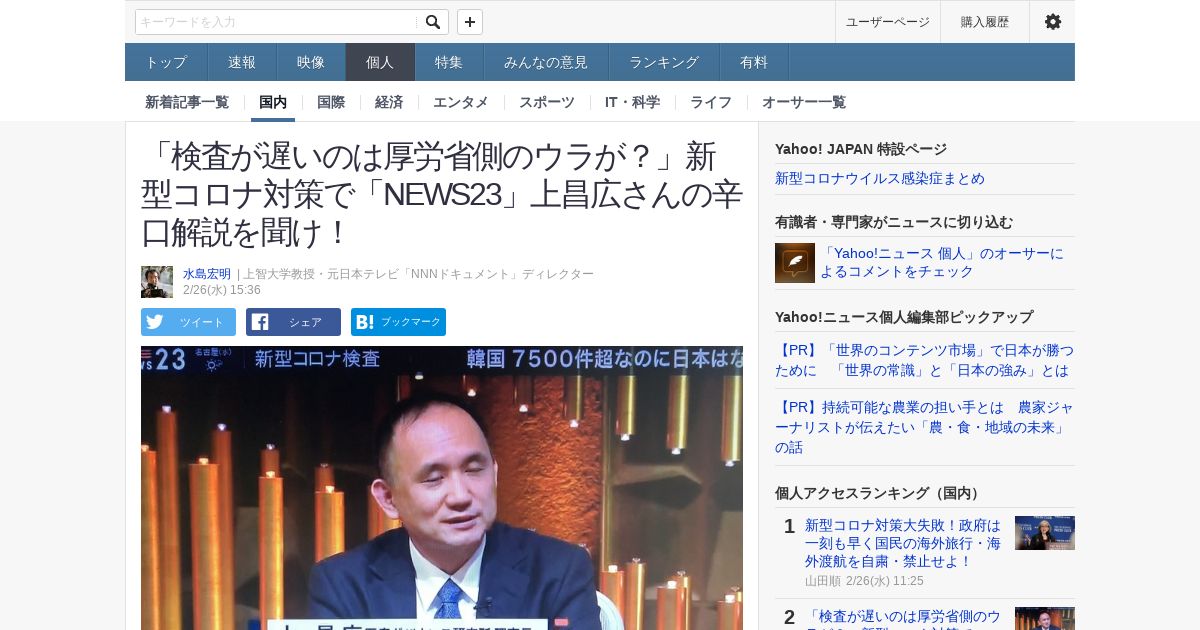Click Yahoo!ニュース個人編集部ピックアップ heading
Screen dimensions: 1200x630
pyautogui.click(x=904, y=317)
